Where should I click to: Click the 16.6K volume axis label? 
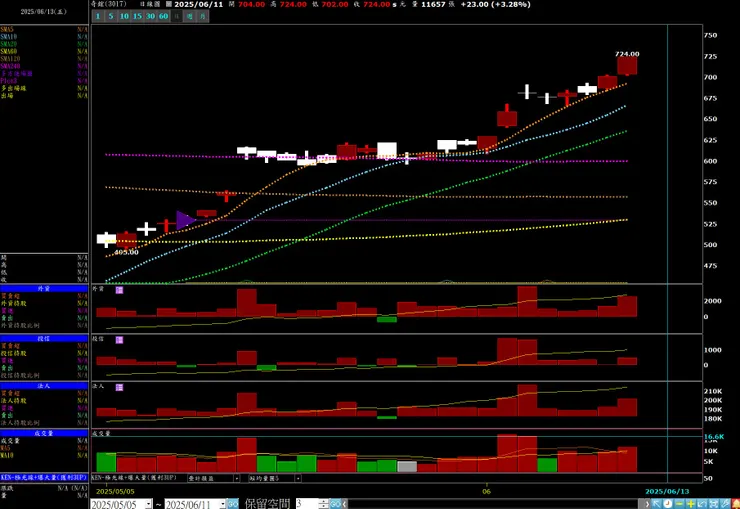714,437
